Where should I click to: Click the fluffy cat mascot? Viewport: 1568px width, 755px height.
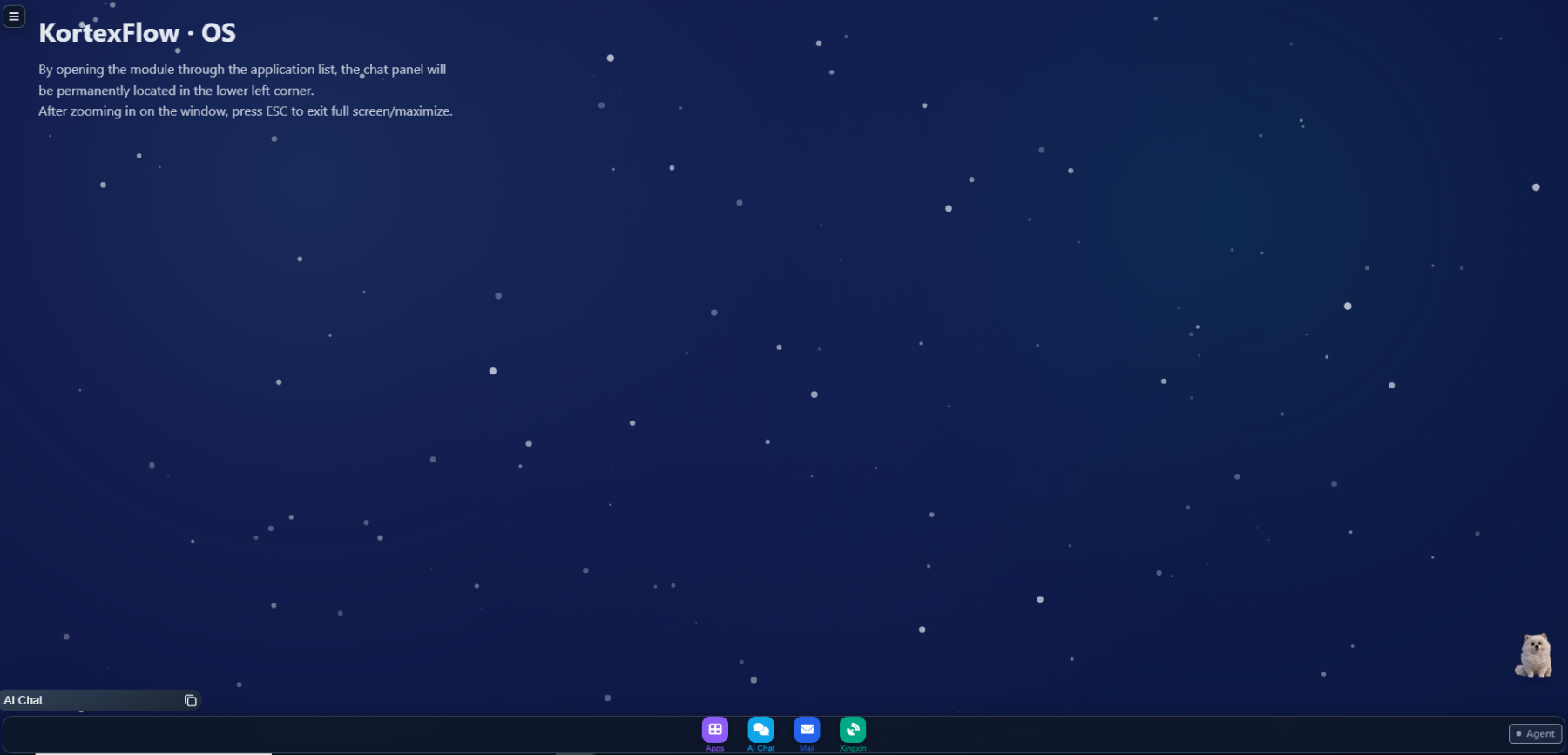(1534, 656)
